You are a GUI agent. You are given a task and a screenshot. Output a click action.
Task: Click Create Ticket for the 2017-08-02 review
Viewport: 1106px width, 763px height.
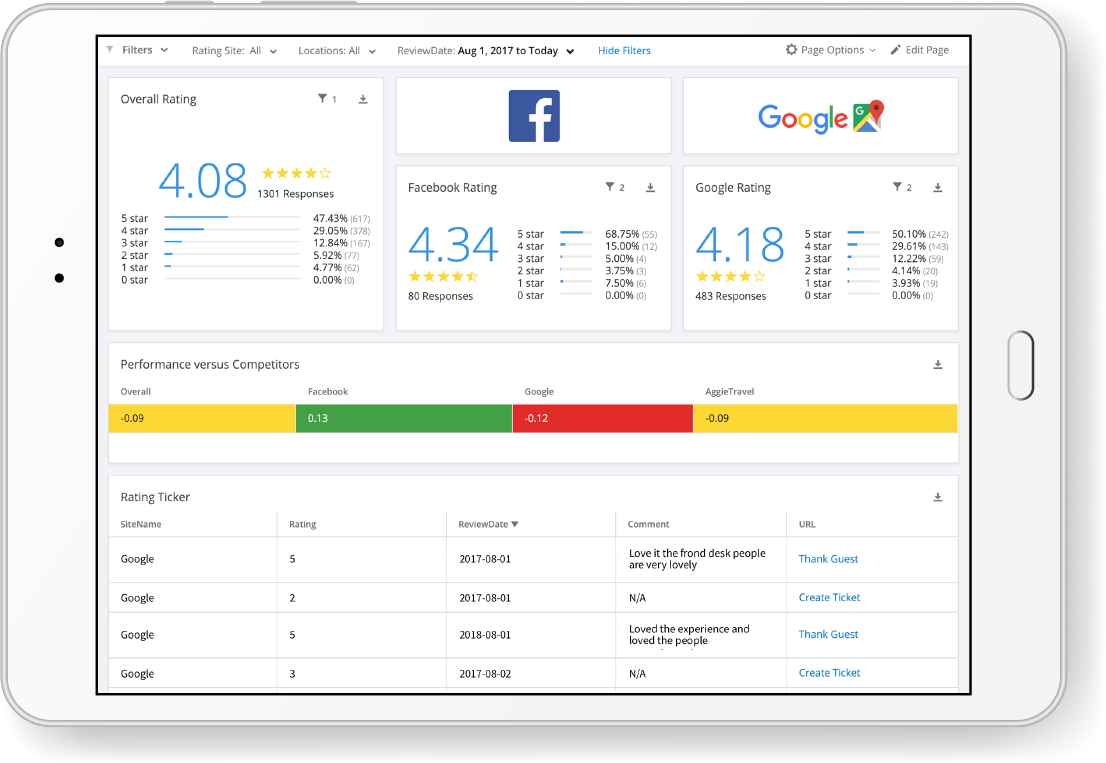[x=830, y=672]
